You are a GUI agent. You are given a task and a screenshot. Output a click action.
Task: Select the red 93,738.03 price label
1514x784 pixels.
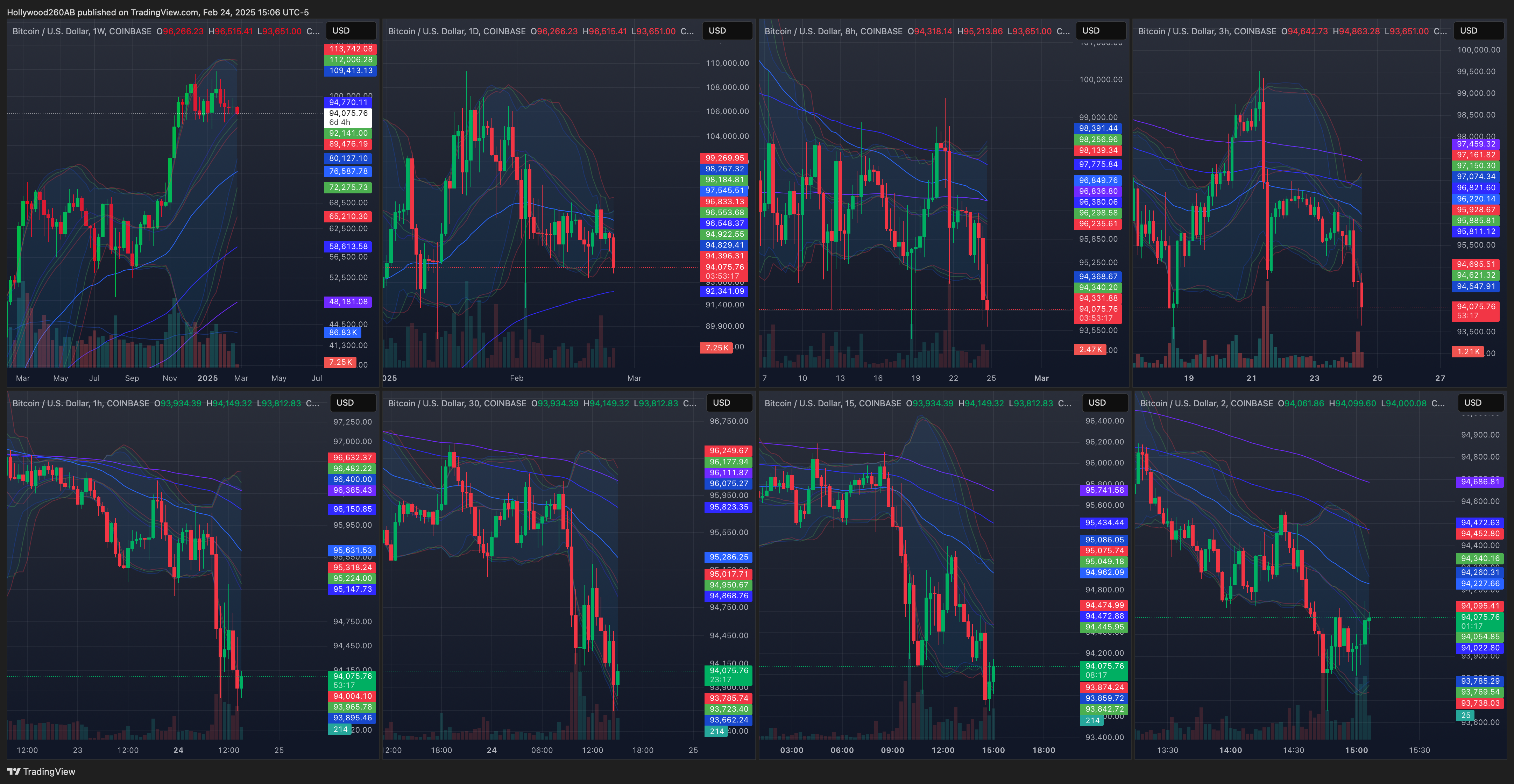coord(1480,703)
